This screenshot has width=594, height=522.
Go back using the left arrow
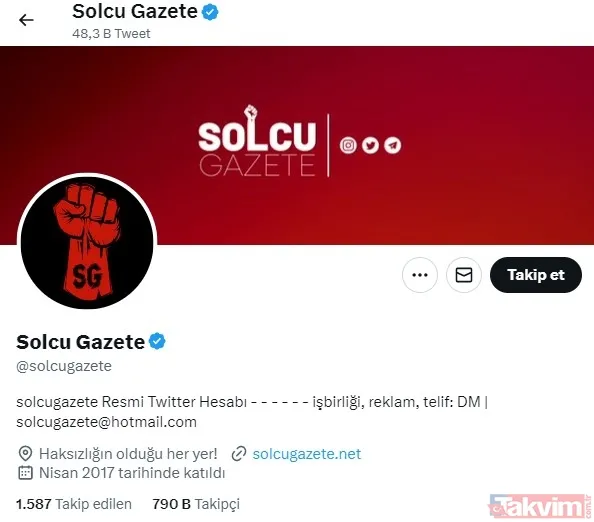pos(26,20)
